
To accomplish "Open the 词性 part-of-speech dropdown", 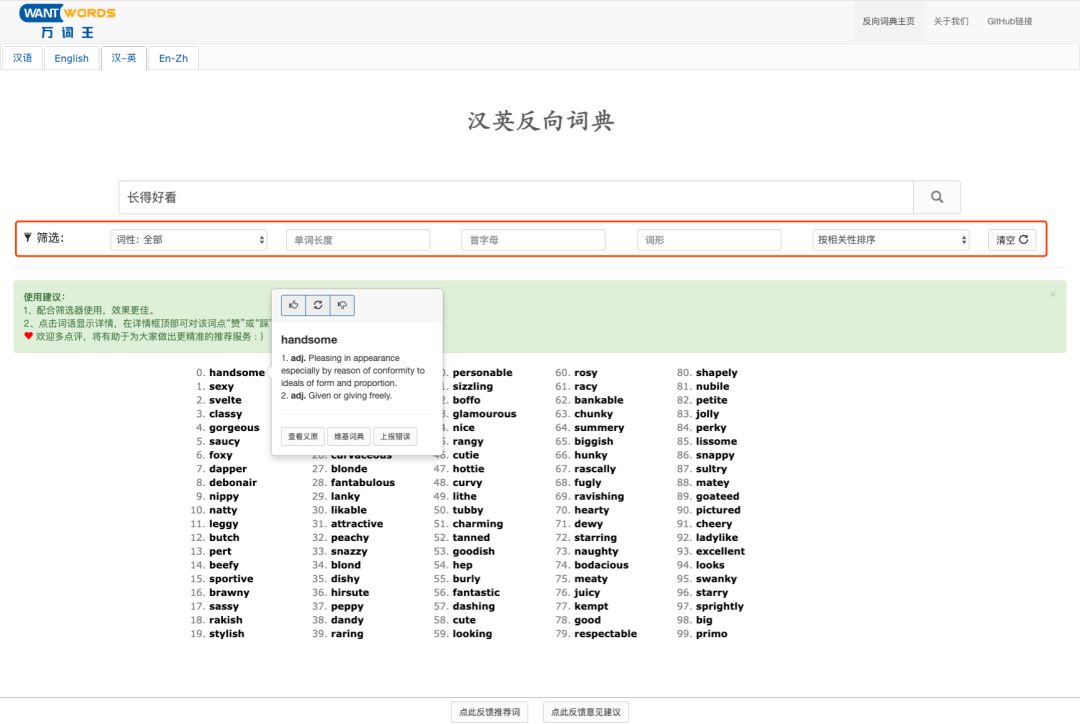I will tap(189, 240).
